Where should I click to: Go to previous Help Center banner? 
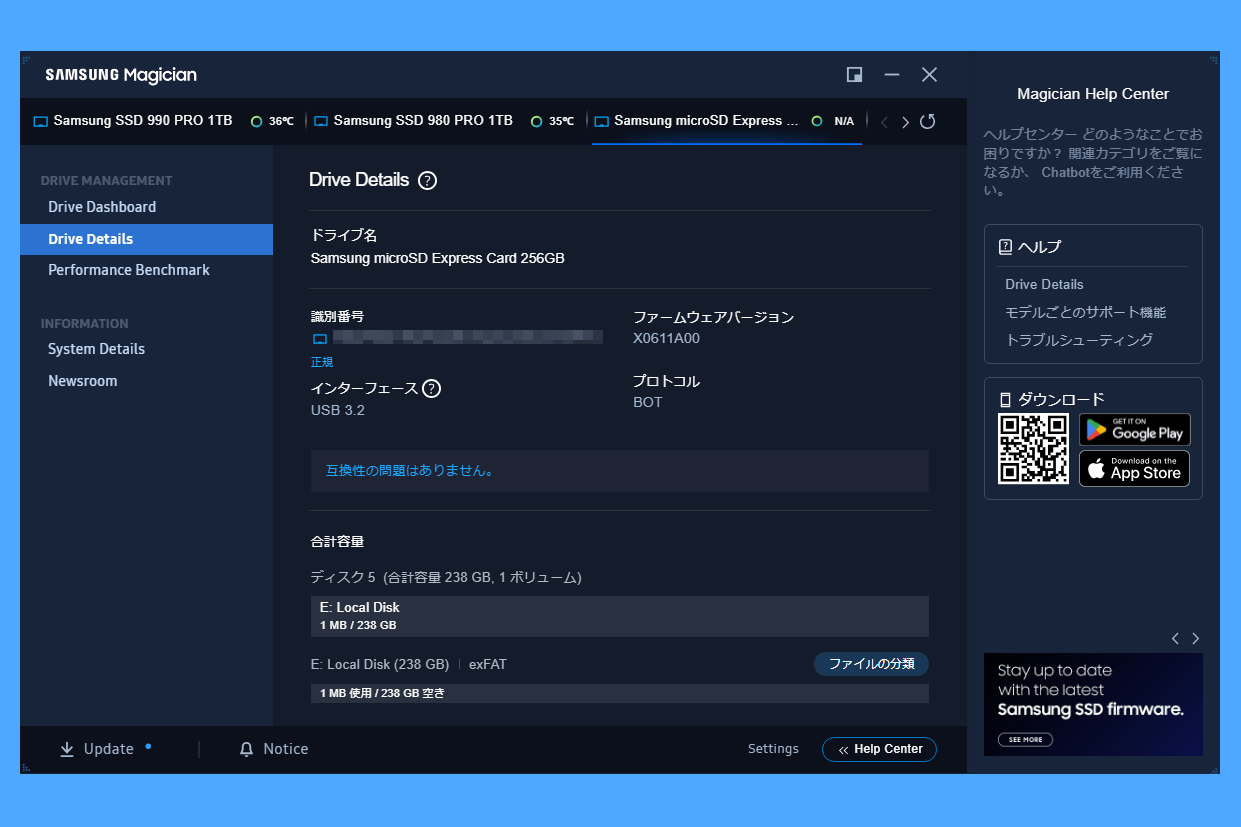pos(1175,639)
